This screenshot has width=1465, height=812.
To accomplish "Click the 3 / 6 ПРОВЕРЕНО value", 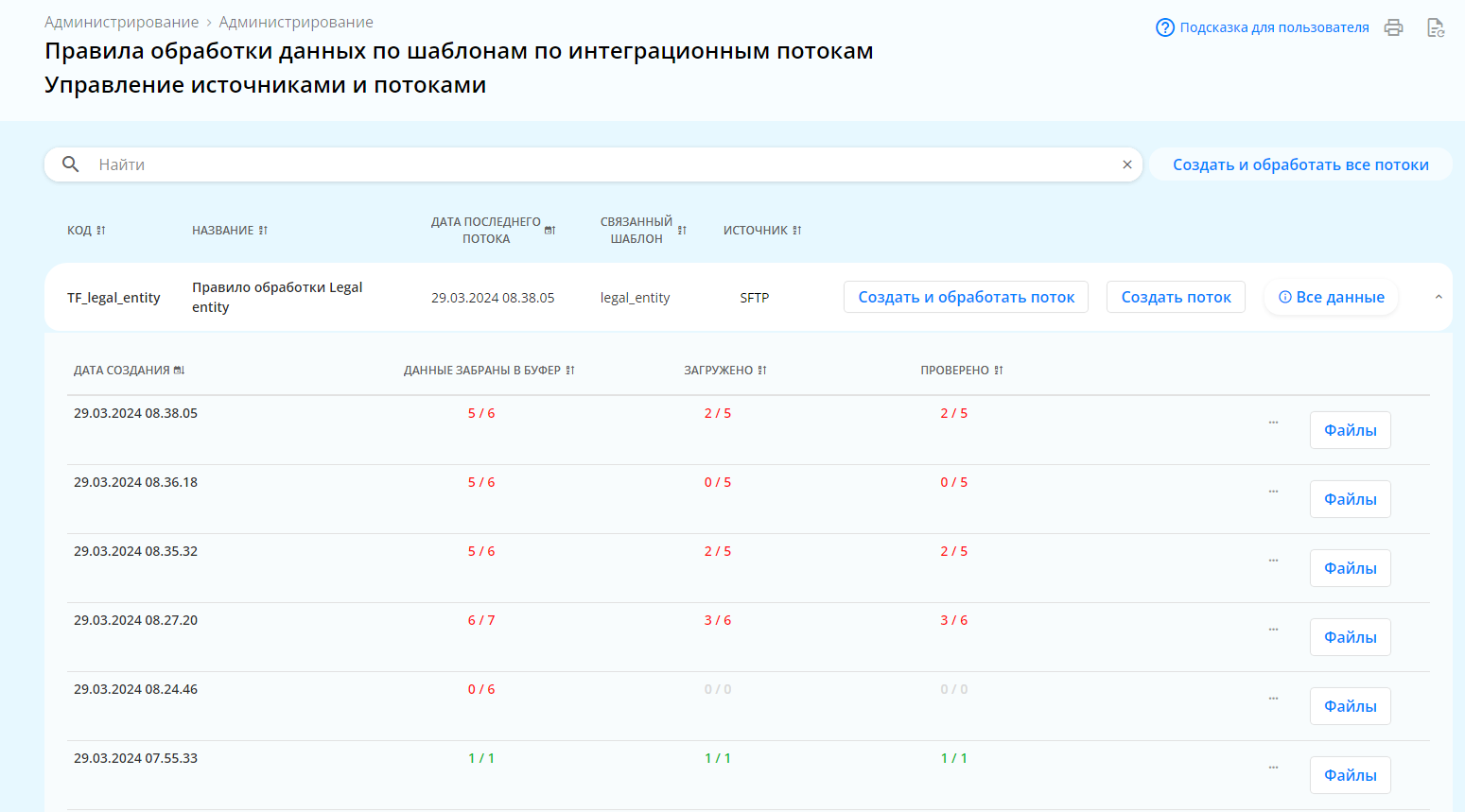I will [954, 620].
